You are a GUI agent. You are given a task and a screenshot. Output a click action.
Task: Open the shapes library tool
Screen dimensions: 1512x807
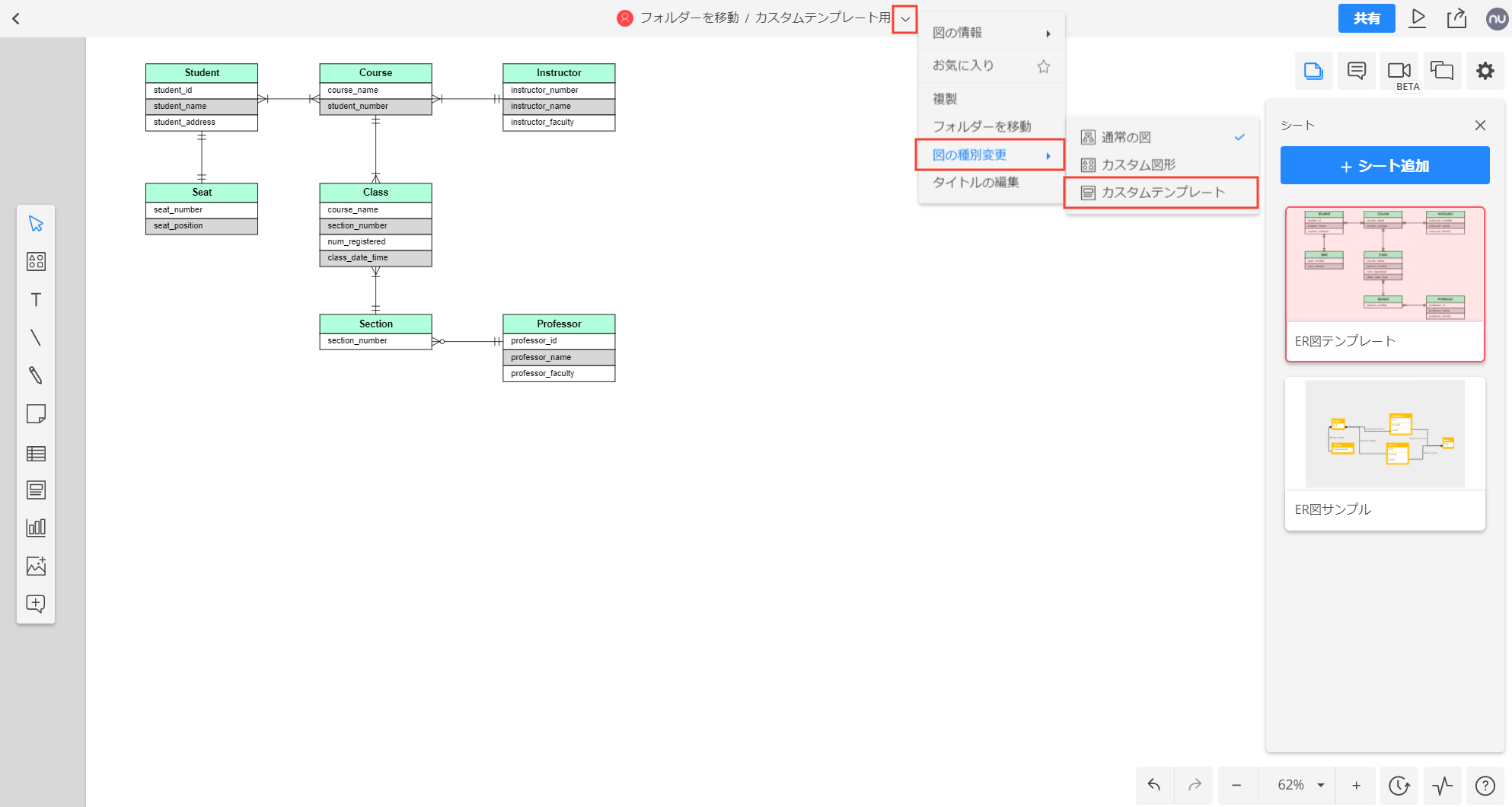[36, 262]
